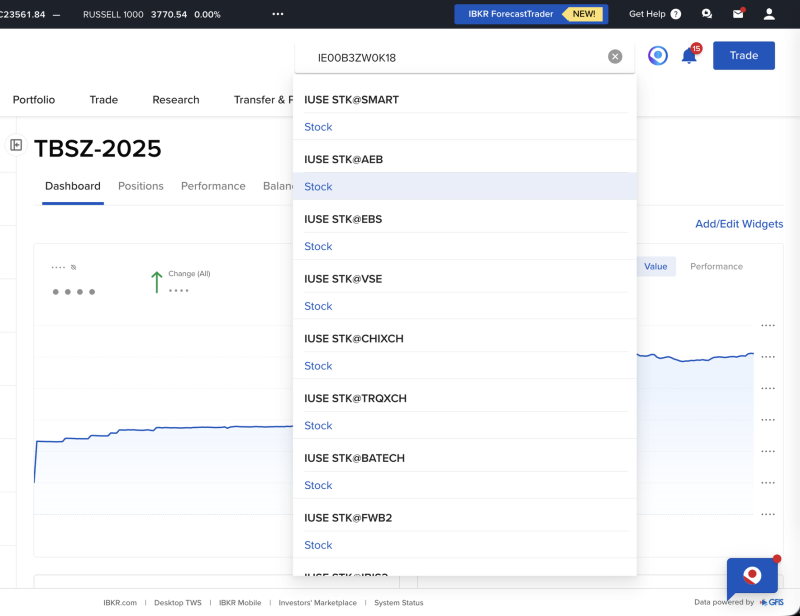Open the top bar ellipsis menu
The height and width of the screenshot is (616, 800).
[278, 14]
